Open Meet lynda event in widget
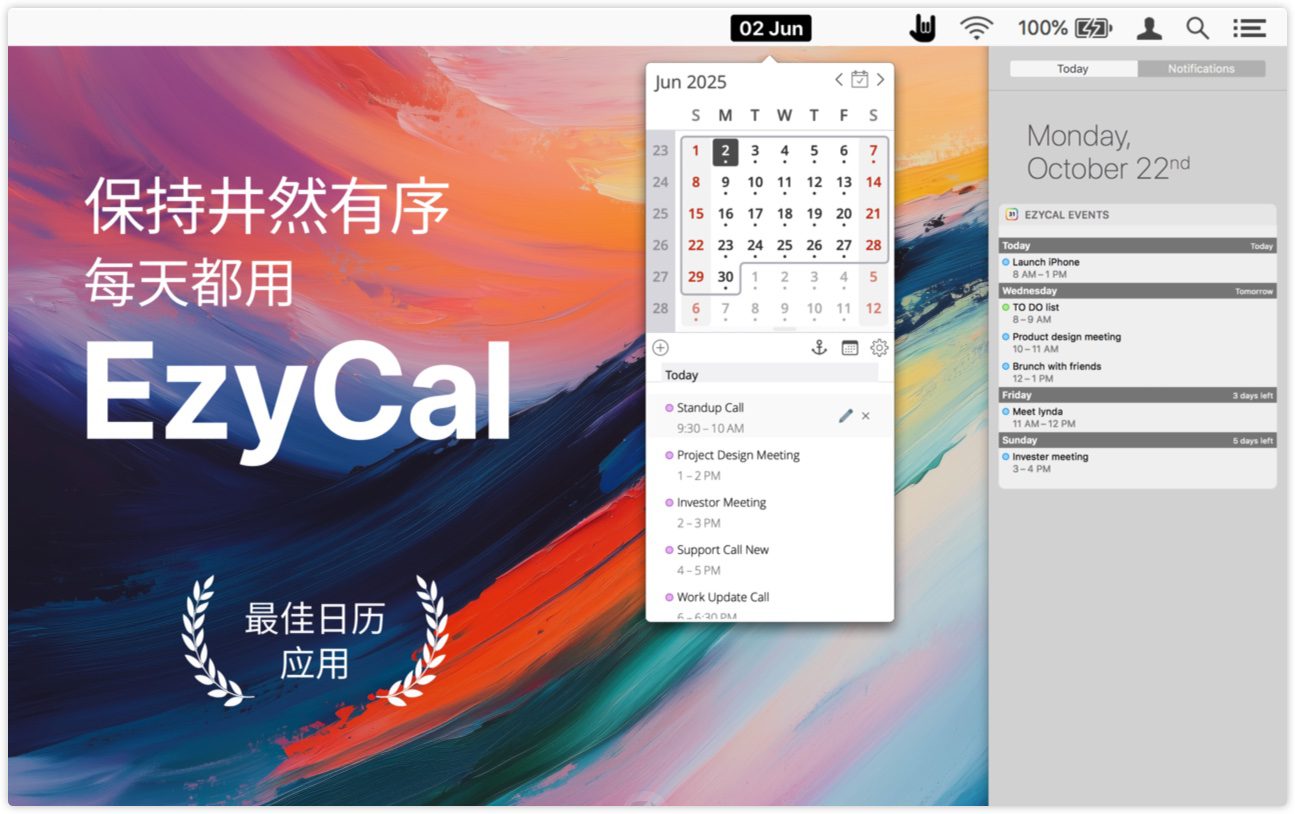The width and height of the screenshot is (1295, 814). pyautogui.click(x=1138, y=417)
